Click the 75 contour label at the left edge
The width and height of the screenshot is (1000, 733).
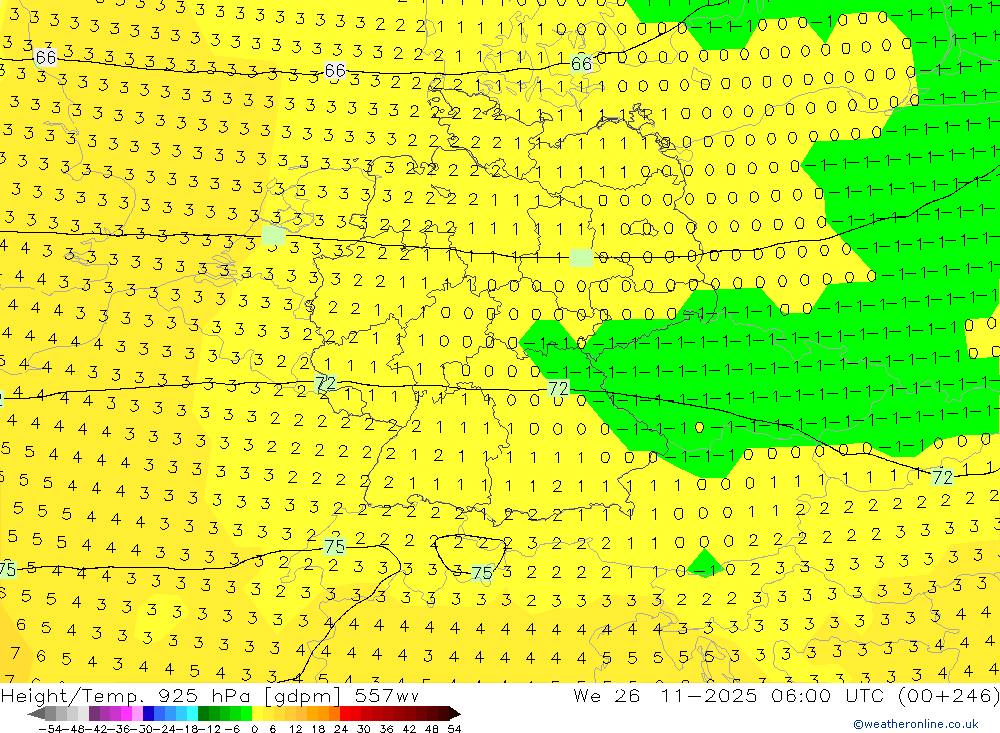[x=7, y=569]
